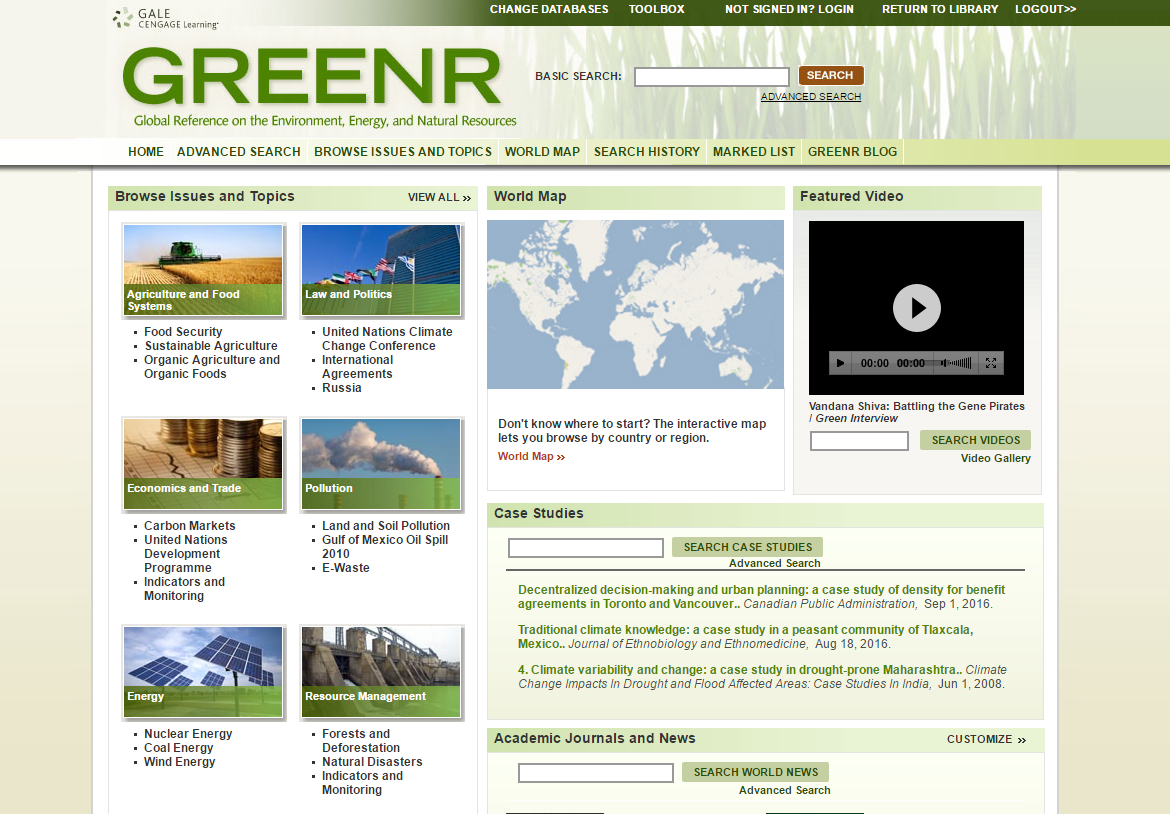Focus the world news search field
This screenshot has width=1170, height=814.
tap(595, 773)
